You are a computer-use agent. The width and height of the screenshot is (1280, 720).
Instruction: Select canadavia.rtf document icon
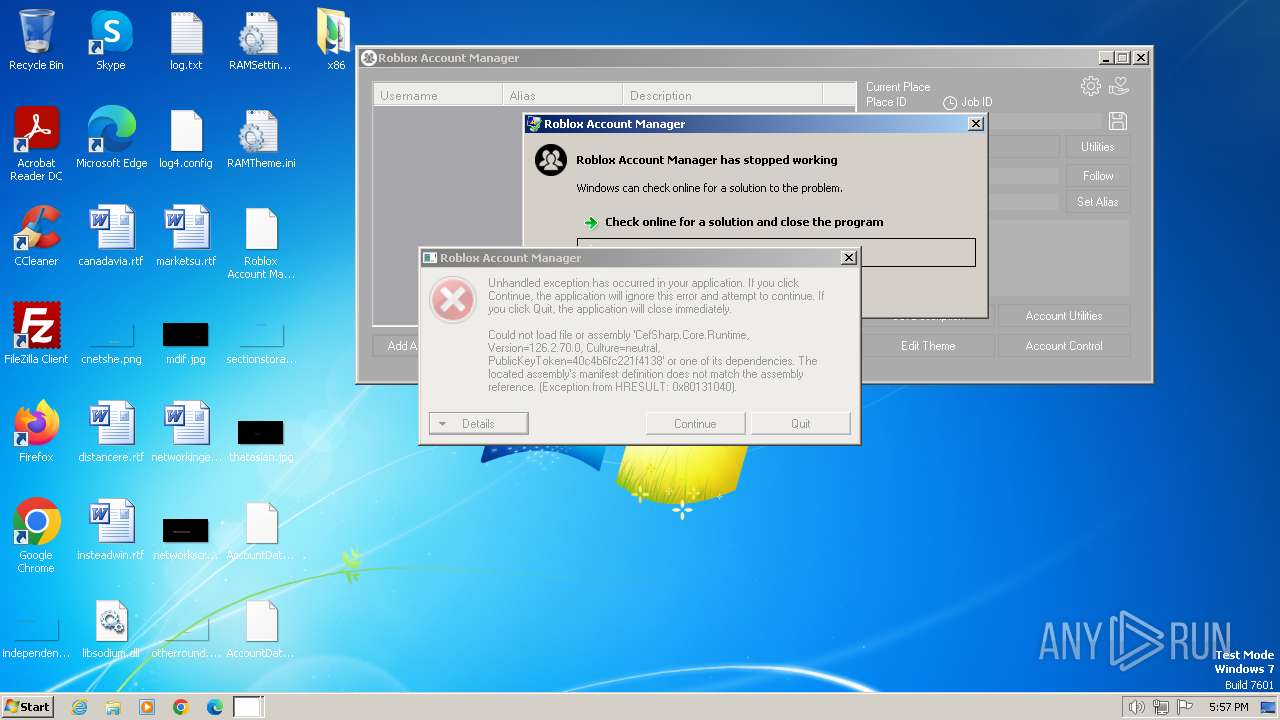pyautogui.click(x=111, y=235)
